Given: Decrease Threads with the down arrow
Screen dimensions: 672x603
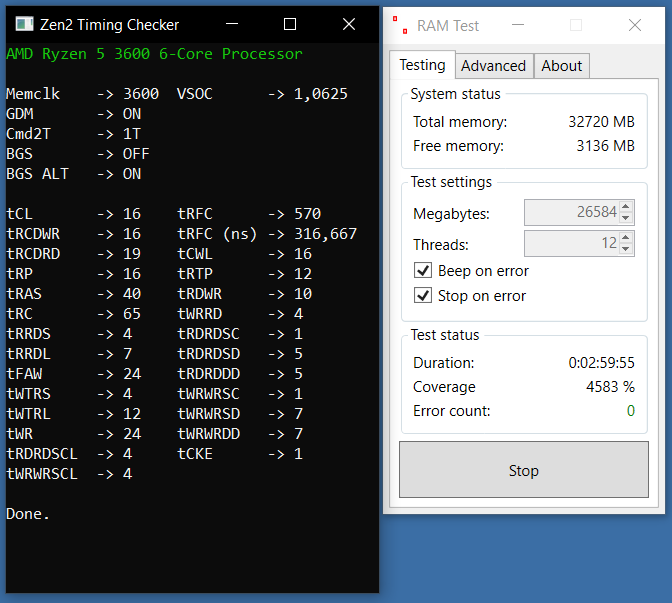Looking at the screenshot, I should coord(626,249).
